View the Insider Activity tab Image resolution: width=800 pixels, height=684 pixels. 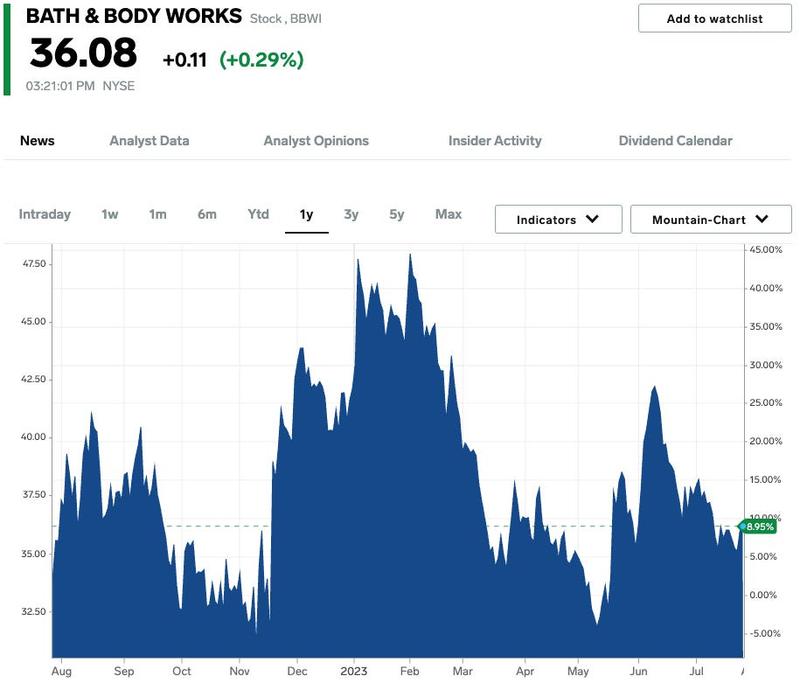tap(495, 141)
